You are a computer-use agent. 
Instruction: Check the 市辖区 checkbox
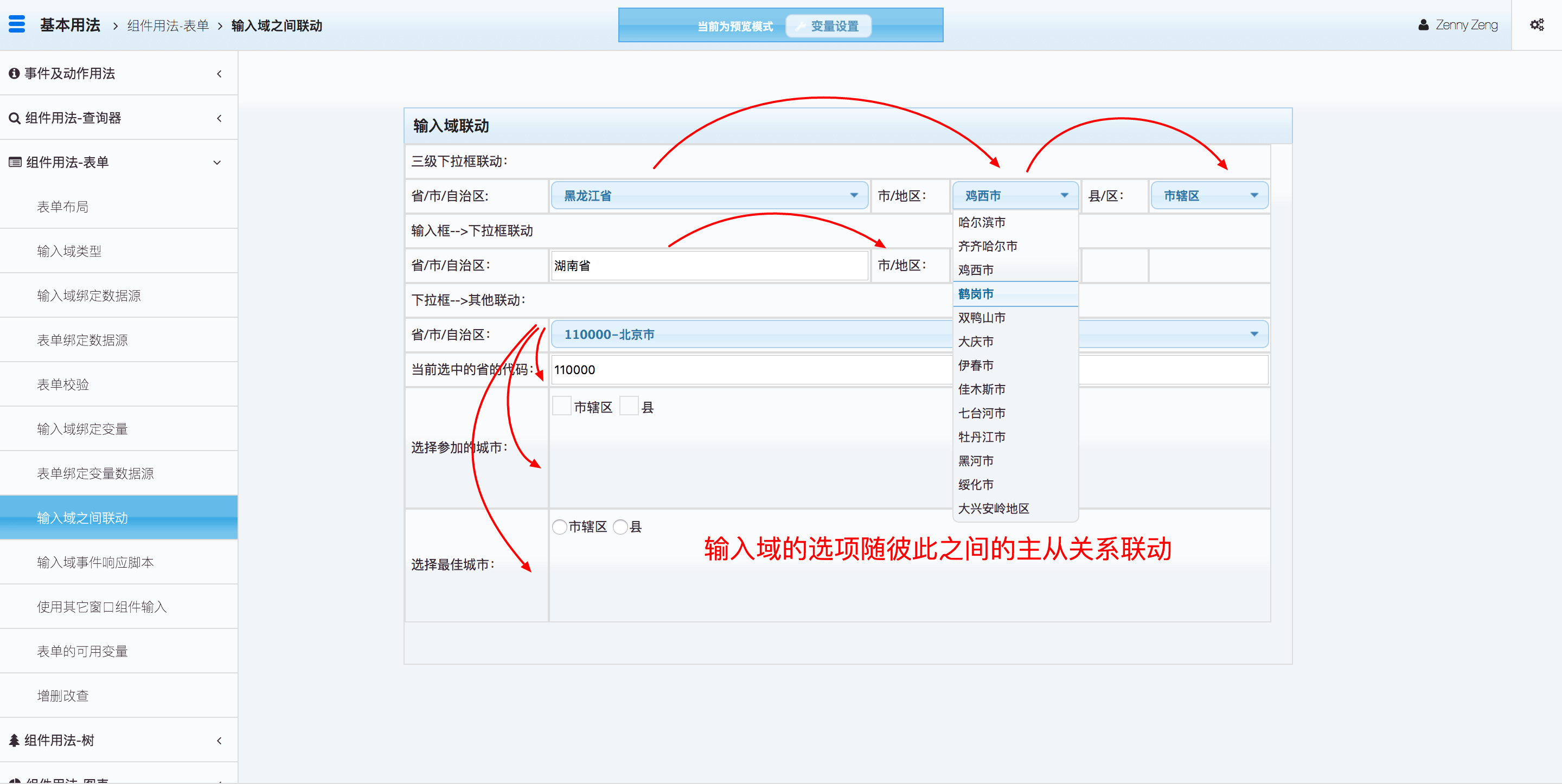click(561, 406)
